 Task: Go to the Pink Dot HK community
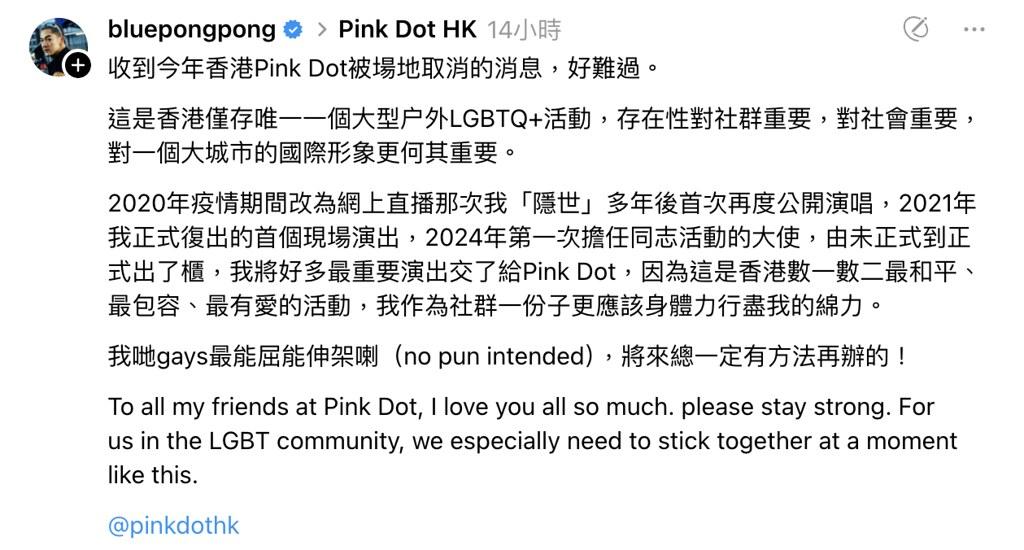click(407, 30)
